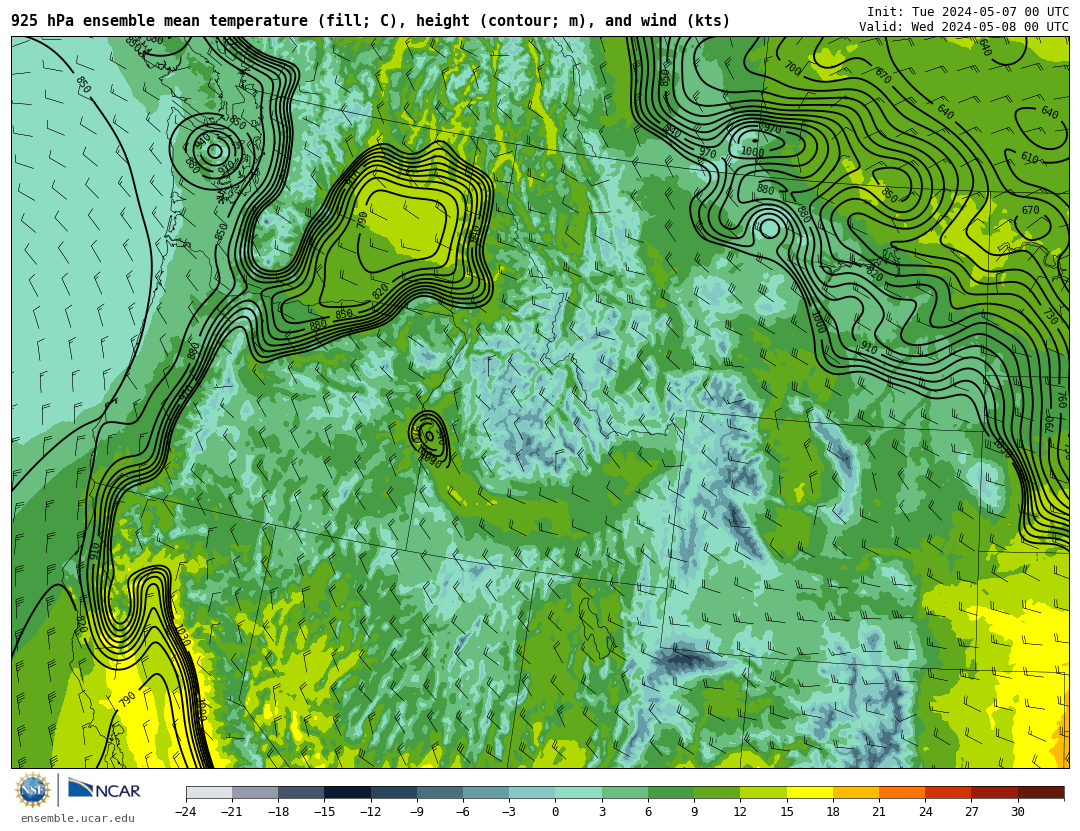Open the ensemble.ucar.edu link text
This screenshot has width=1080, height=831.
[78, 819]
